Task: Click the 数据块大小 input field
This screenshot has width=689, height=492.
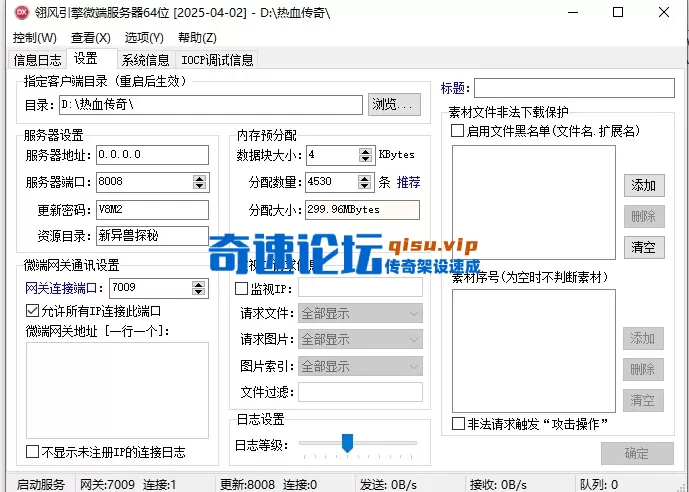Action: click(x=332, y=155)
